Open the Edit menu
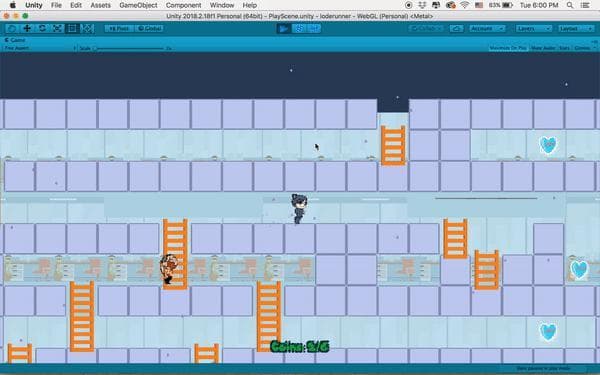 (76, 5)
